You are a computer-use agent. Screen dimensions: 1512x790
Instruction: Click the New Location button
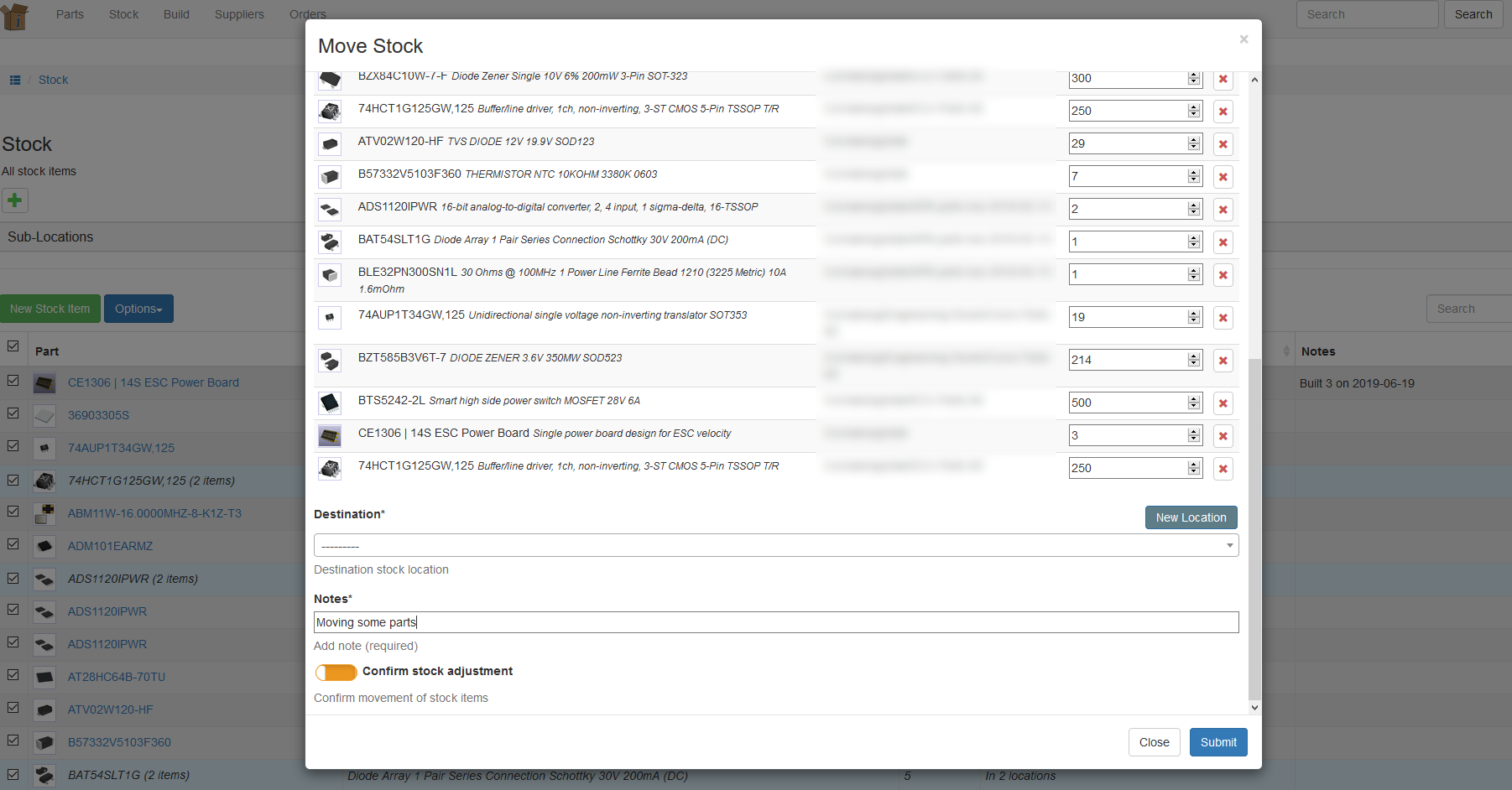coord(1191,517)
